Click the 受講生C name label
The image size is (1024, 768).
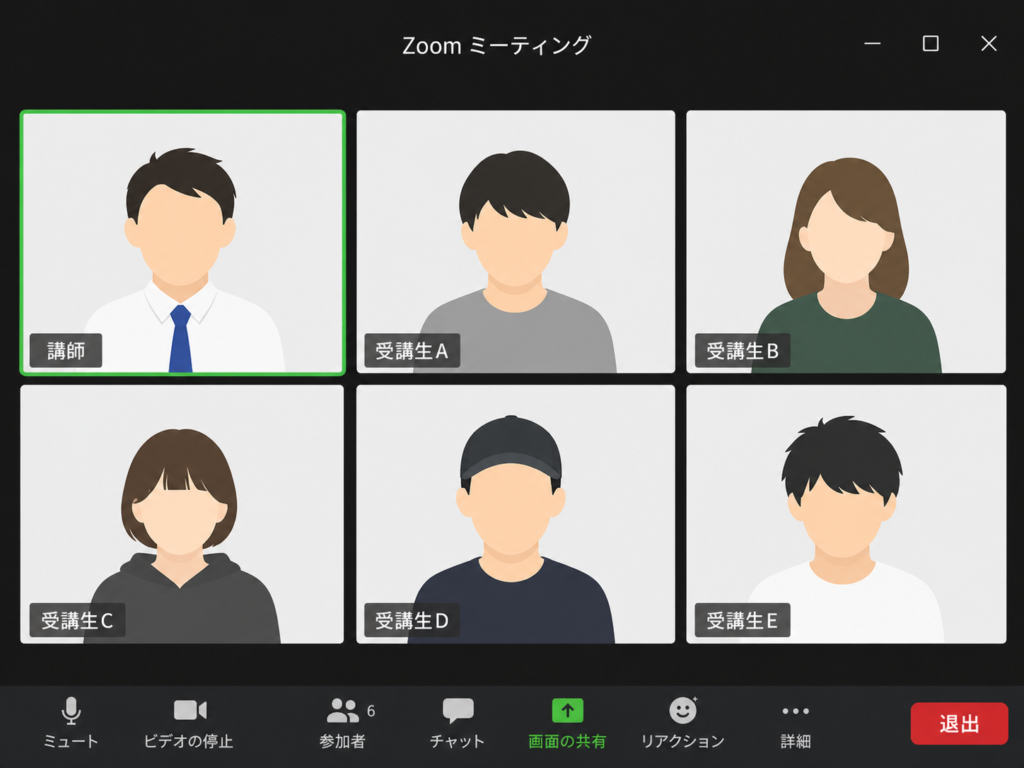77,620
